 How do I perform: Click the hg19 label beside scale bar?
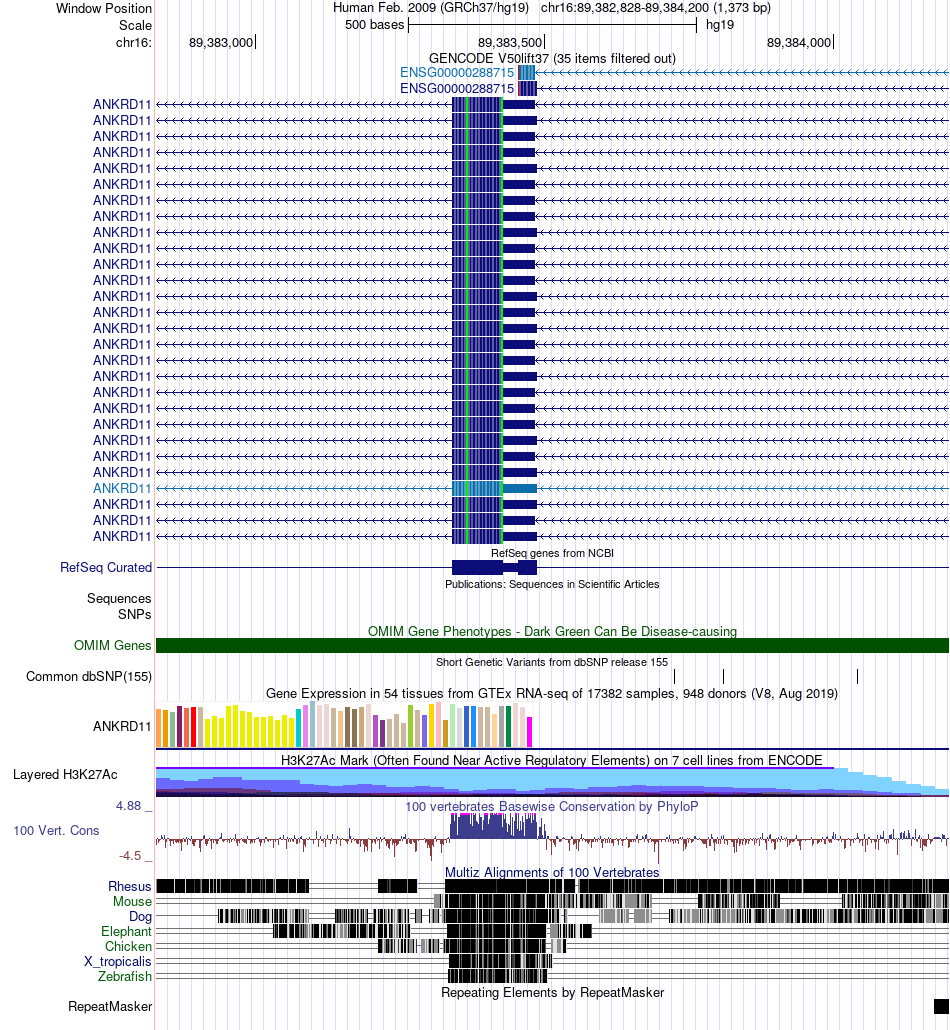(x=719, y=26)
